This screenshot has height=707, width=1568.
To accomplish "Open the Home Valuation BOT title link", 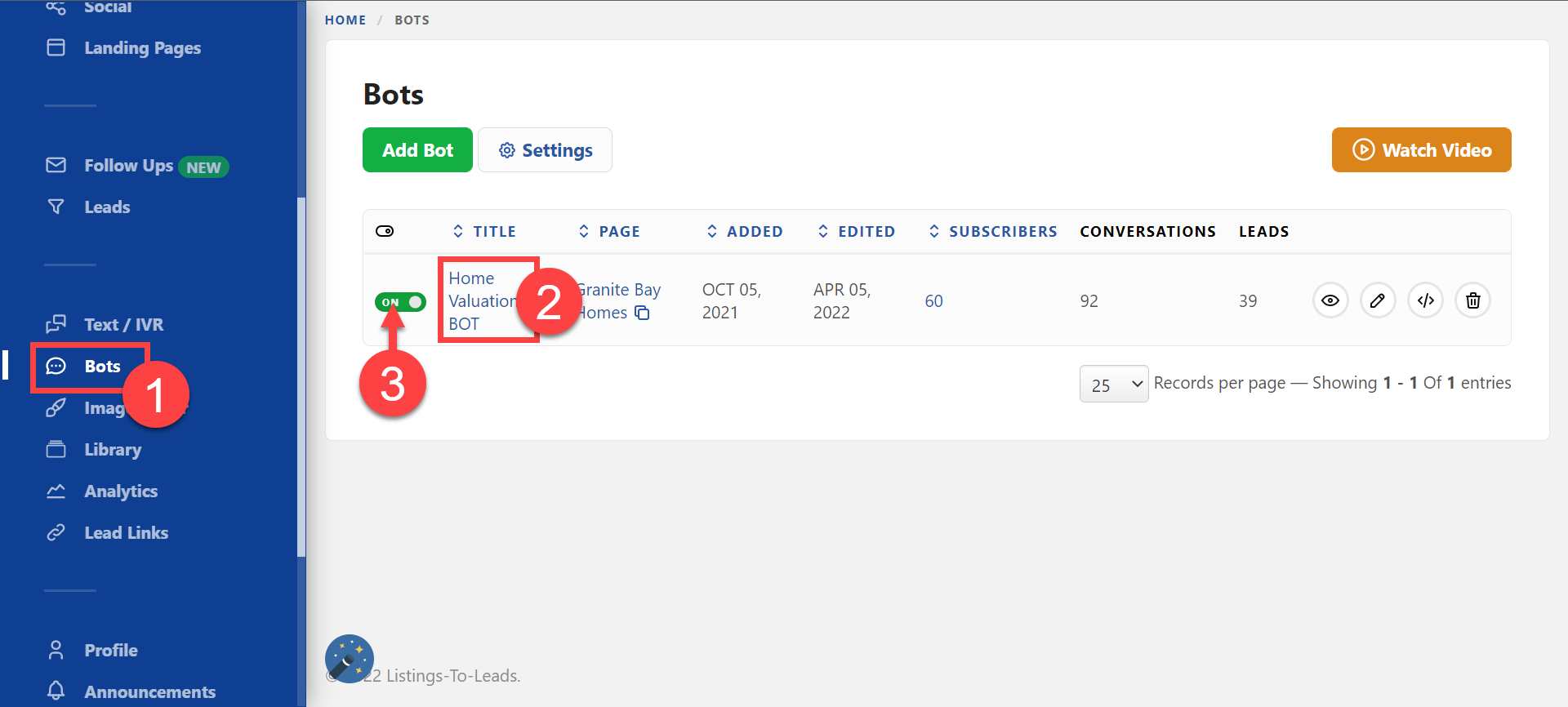I will click(482, 300).
